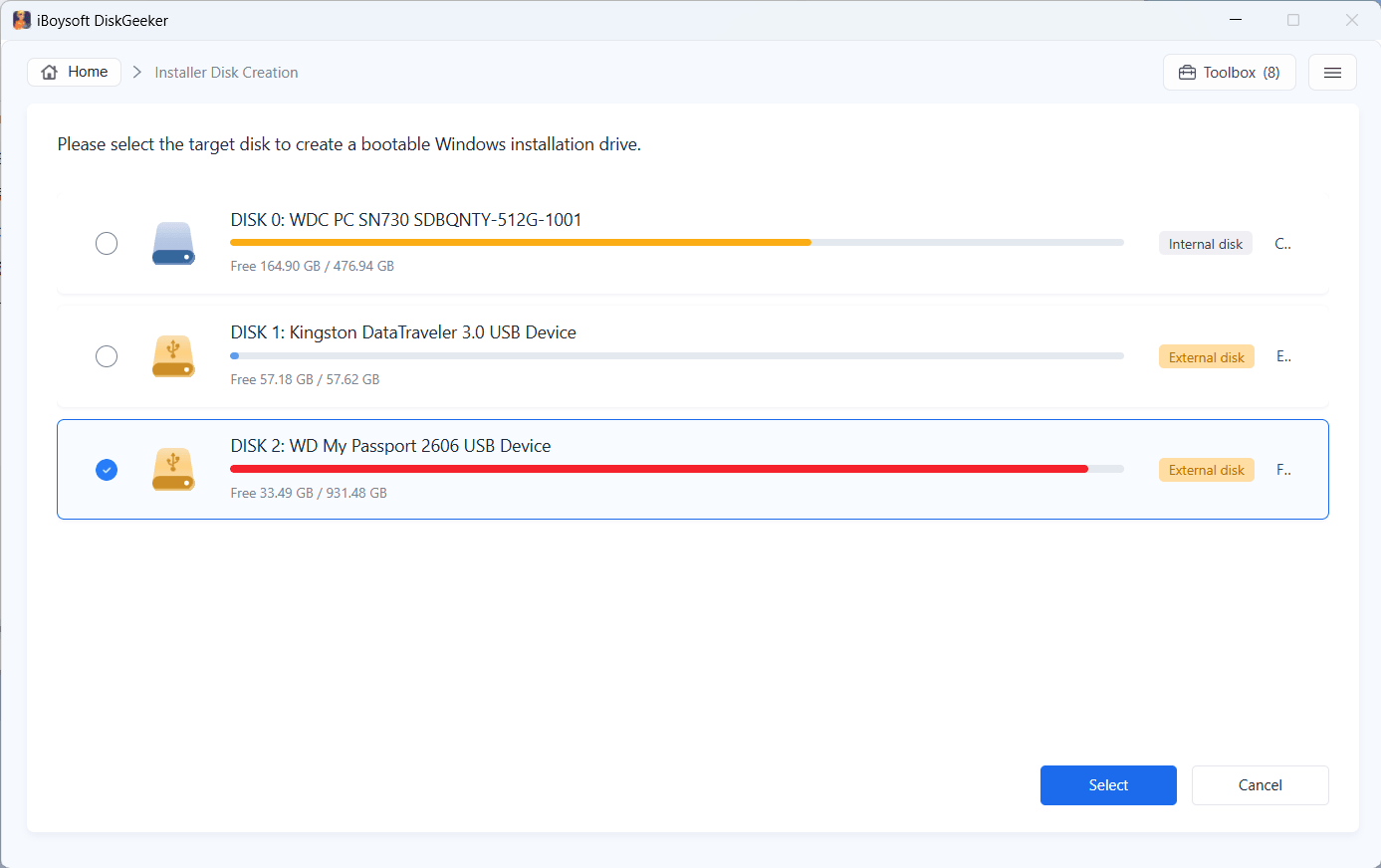Click the USB drive icon for WD My Passport
The height and width of the screenshot is (868, 1381).
click(173, 470)
